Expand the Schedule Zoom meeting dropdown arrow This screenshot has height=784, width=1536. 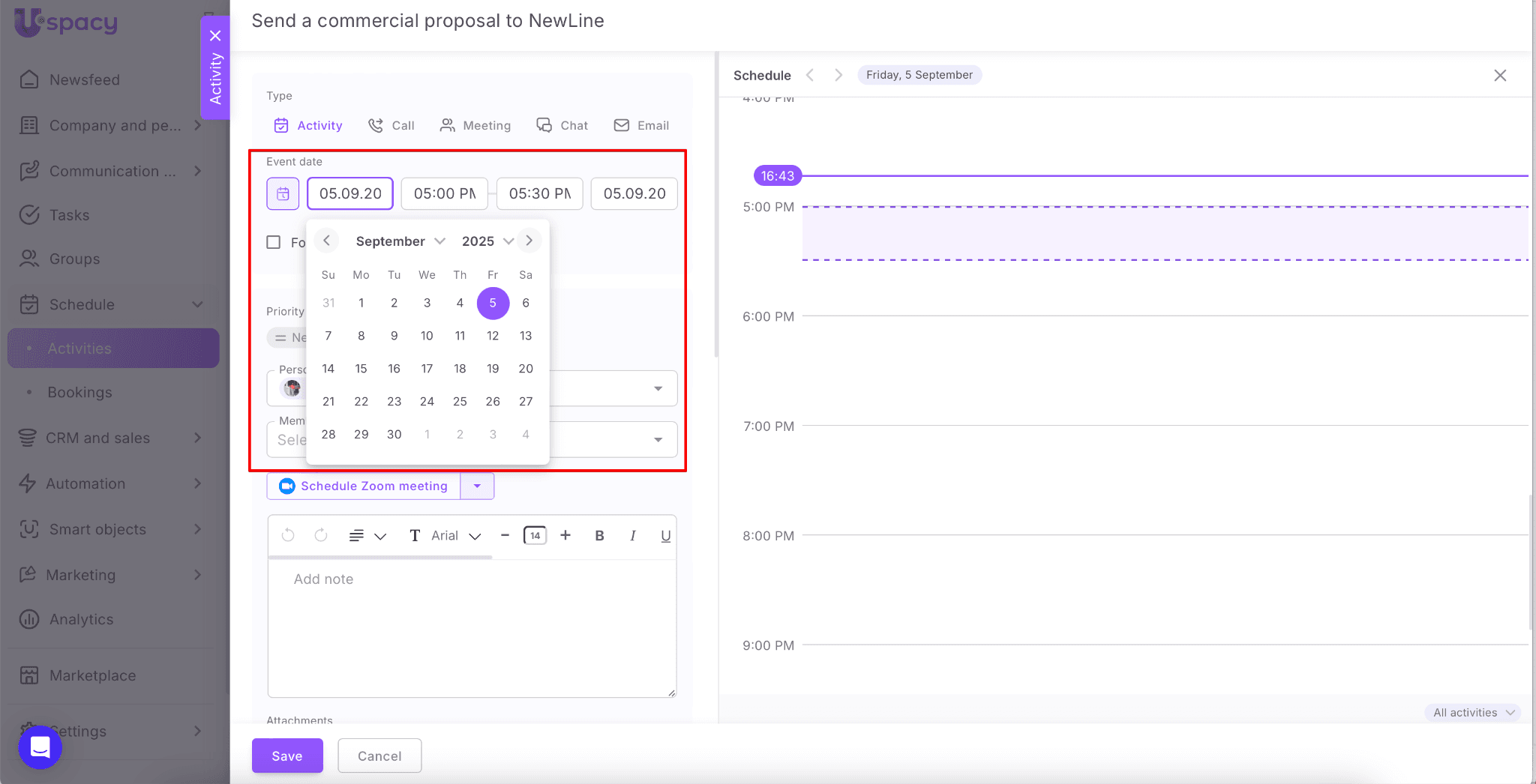(x=477, y=486)
